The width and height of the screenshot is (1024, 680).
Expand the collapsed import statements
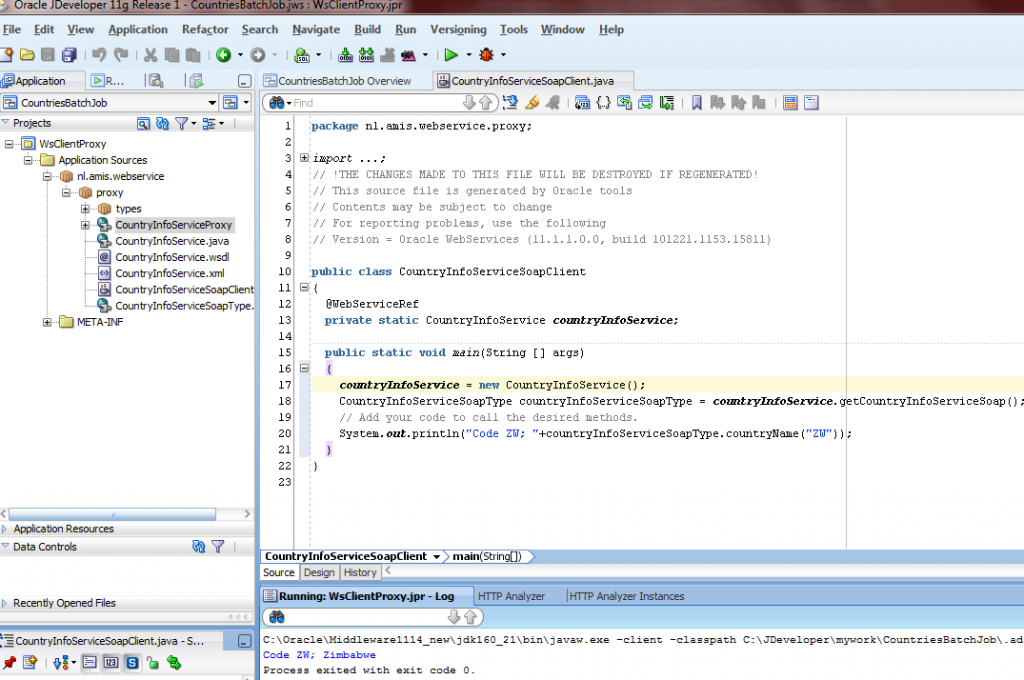(x=304, y=158)
